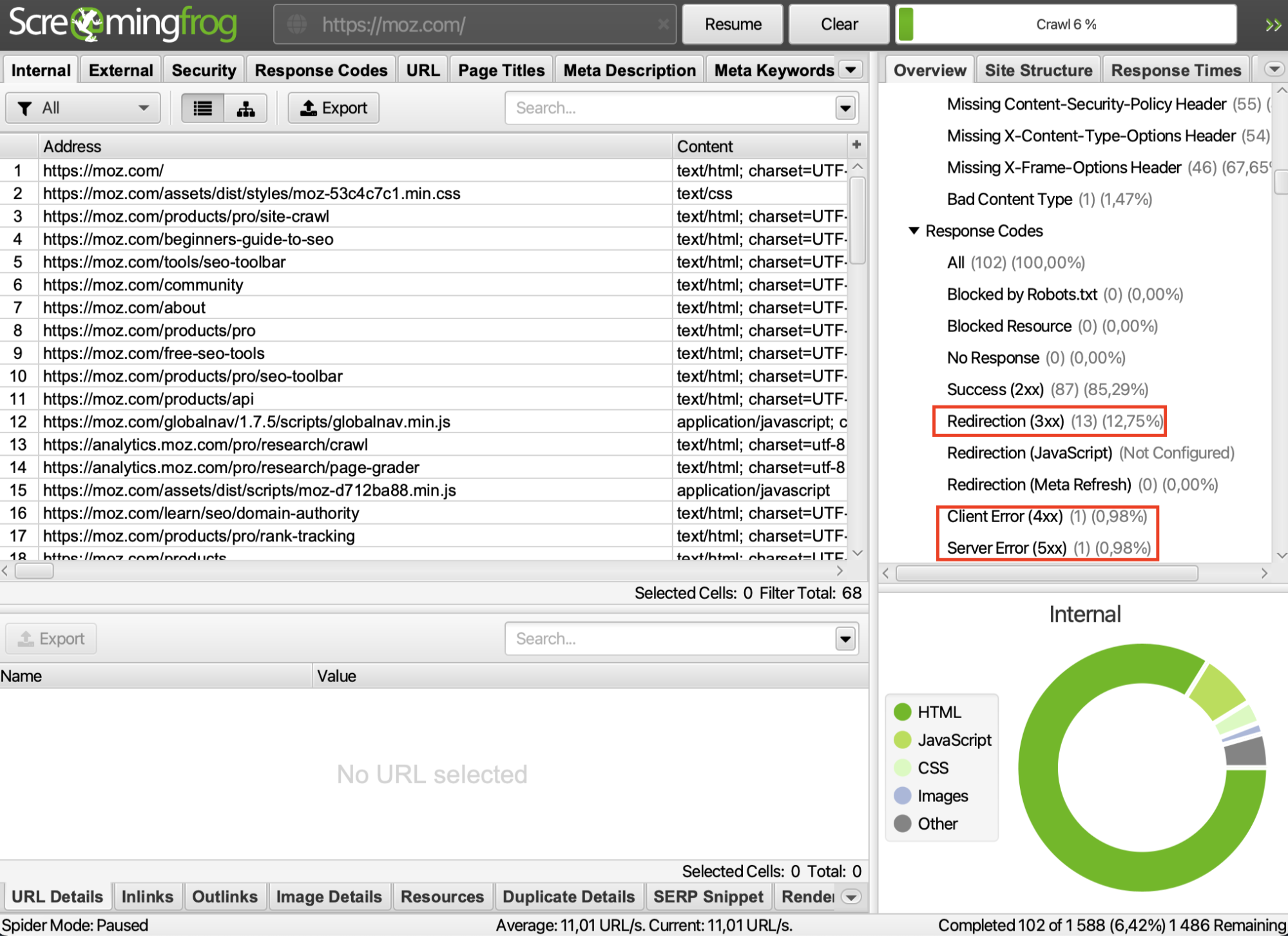Toggle JavaScript legend item in chart
This screenshot has width=1288, height=936.
click(x=943, y=740)
